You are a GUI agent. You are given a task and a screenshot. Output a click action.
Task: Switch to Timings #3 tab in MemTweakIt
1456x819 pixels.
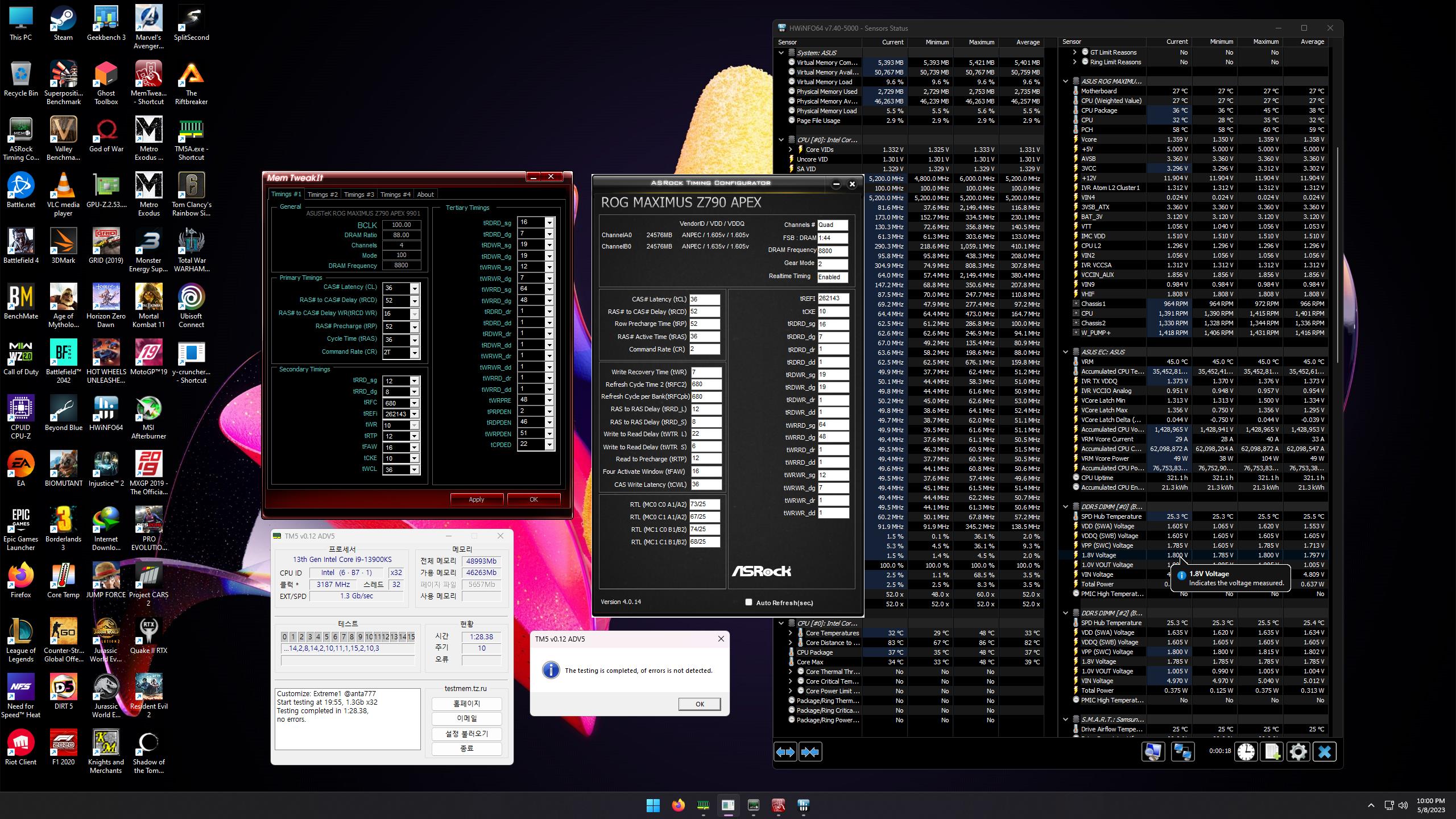point(359,195)
